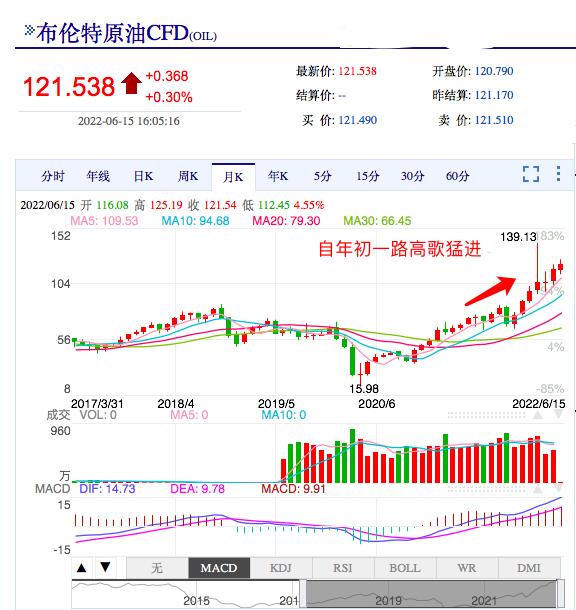The width and height of the screenshot is (576, 610).
Task: Click the double-arrow icon before title
Action: pos(30,30)
